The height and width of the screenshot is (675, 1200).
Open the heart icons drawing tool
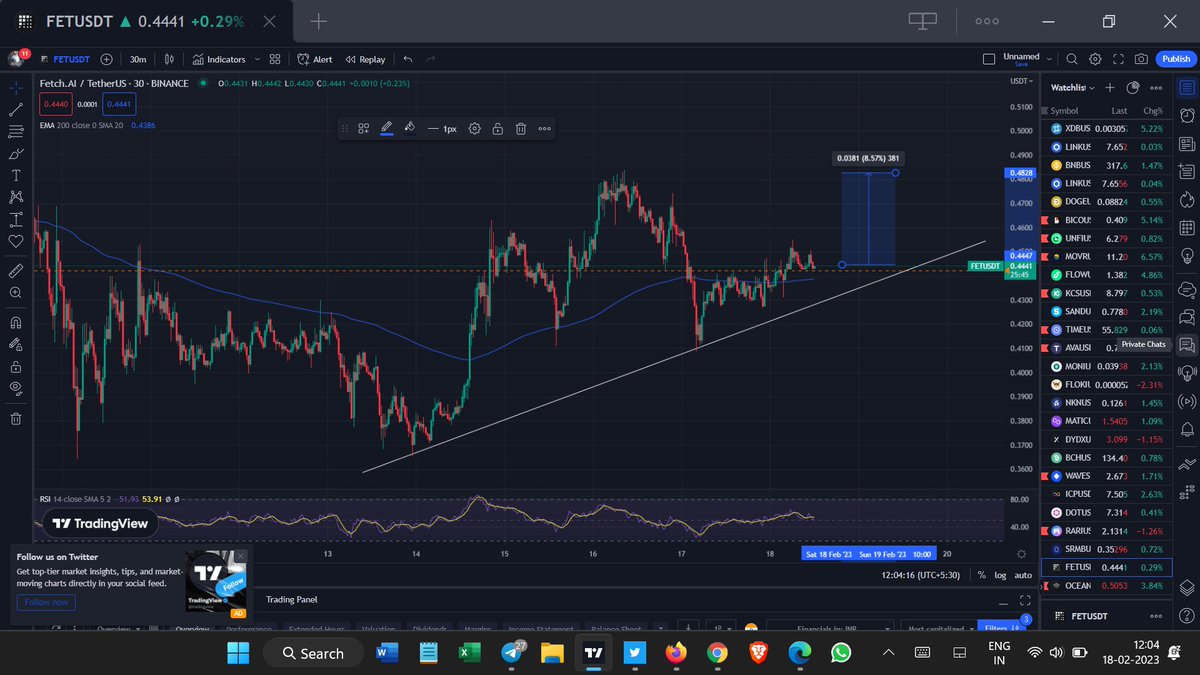[16, 241]
